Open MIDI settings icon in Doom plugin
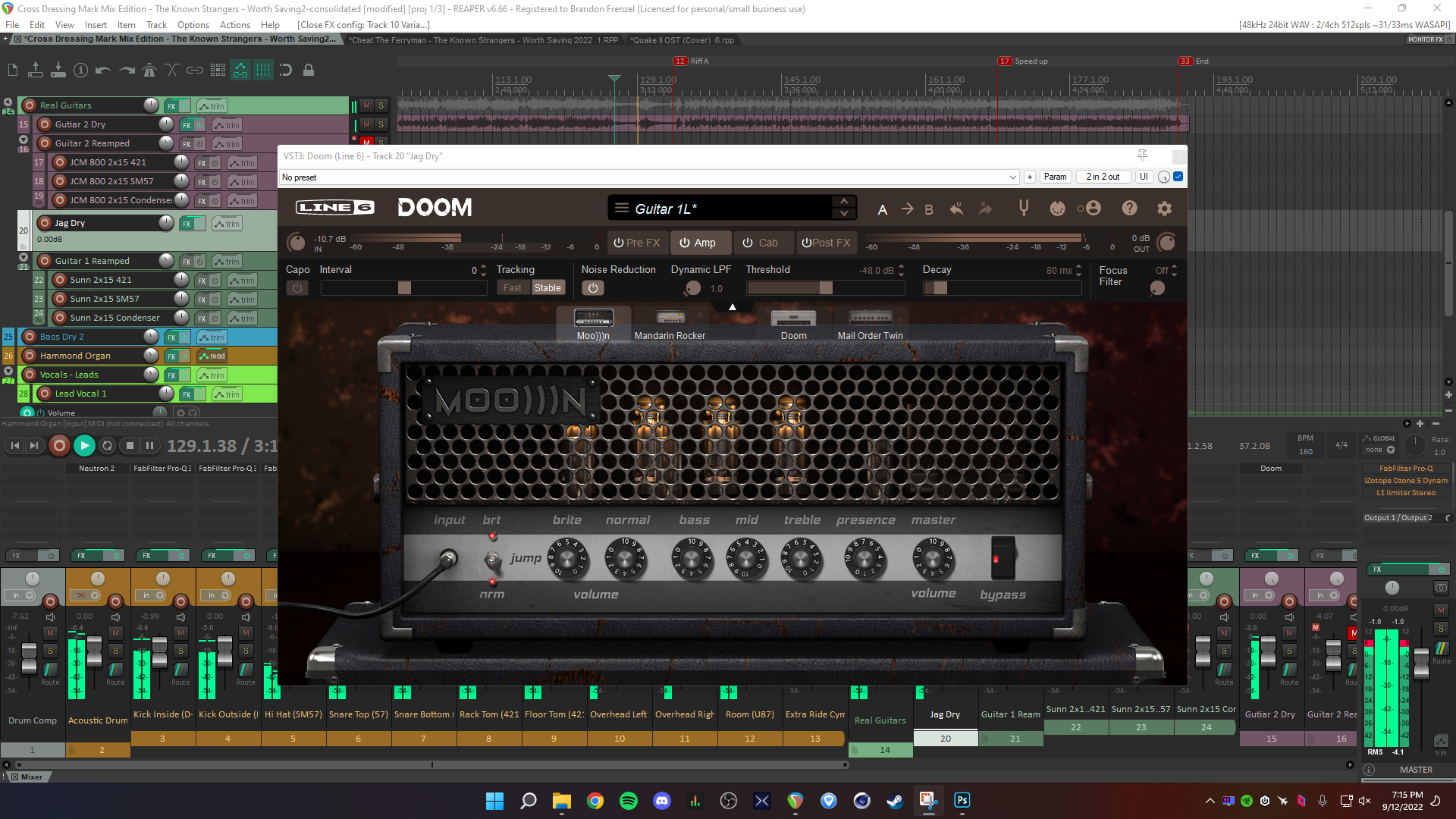This screenshot has height=819, width=1456. (x=1057, y=209)
